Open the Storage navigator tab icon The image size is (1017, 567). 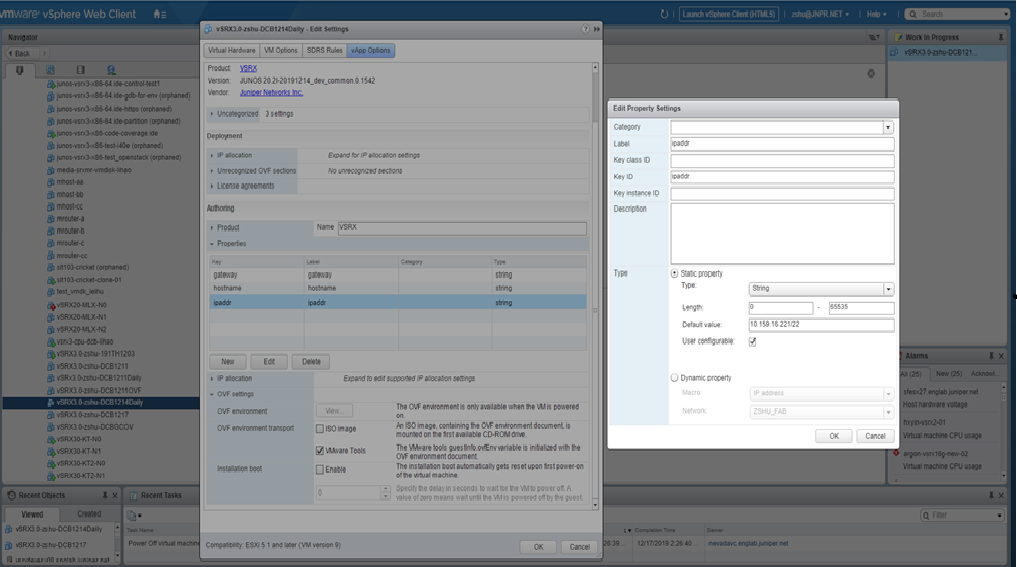[80, 70]
